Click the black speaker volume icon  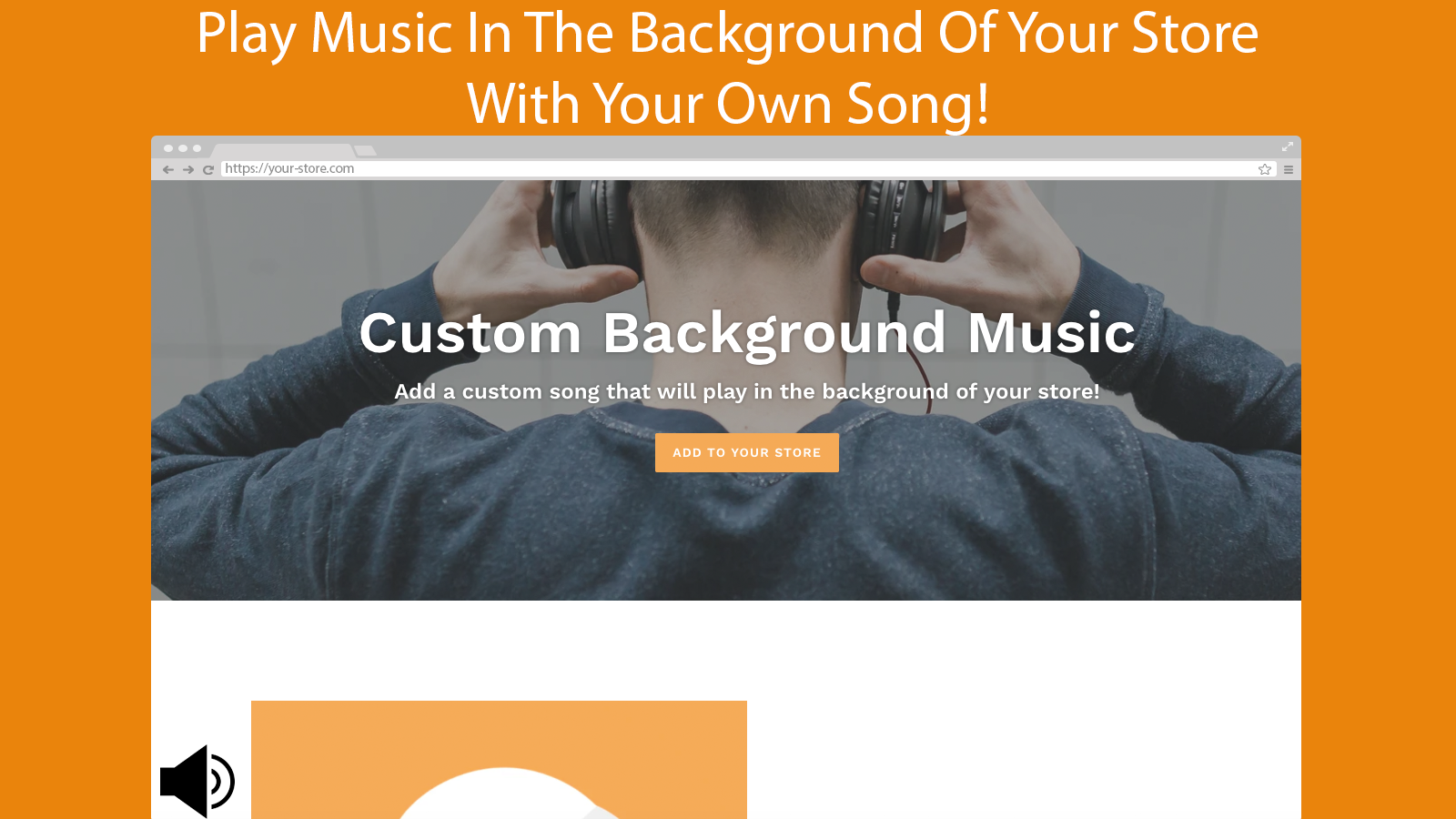click(197, 781)
